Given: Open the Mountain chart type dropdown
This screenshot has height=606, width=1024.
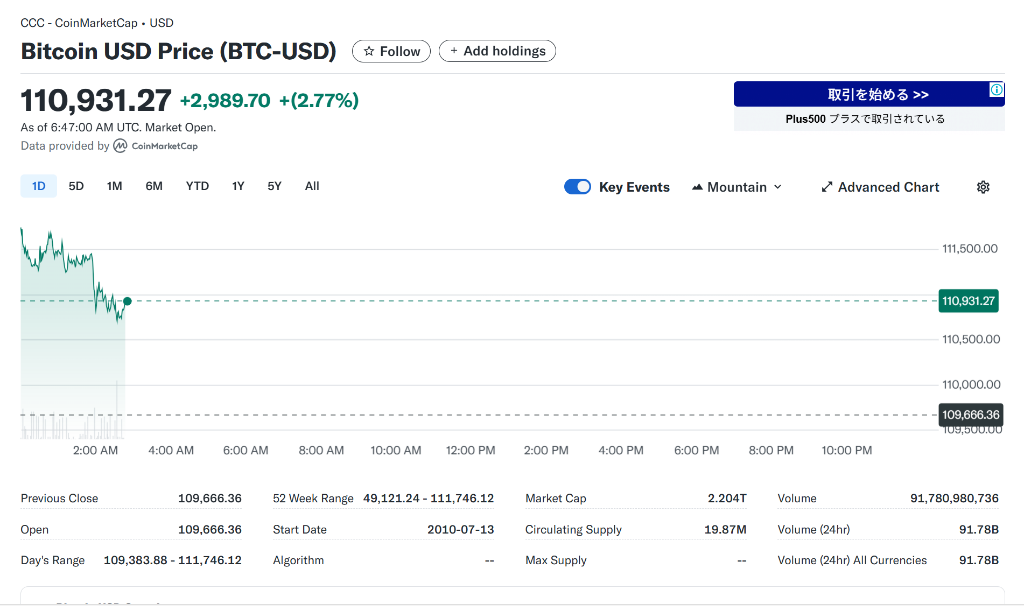Looking at the screenshot, I should (x=737, y=187).
